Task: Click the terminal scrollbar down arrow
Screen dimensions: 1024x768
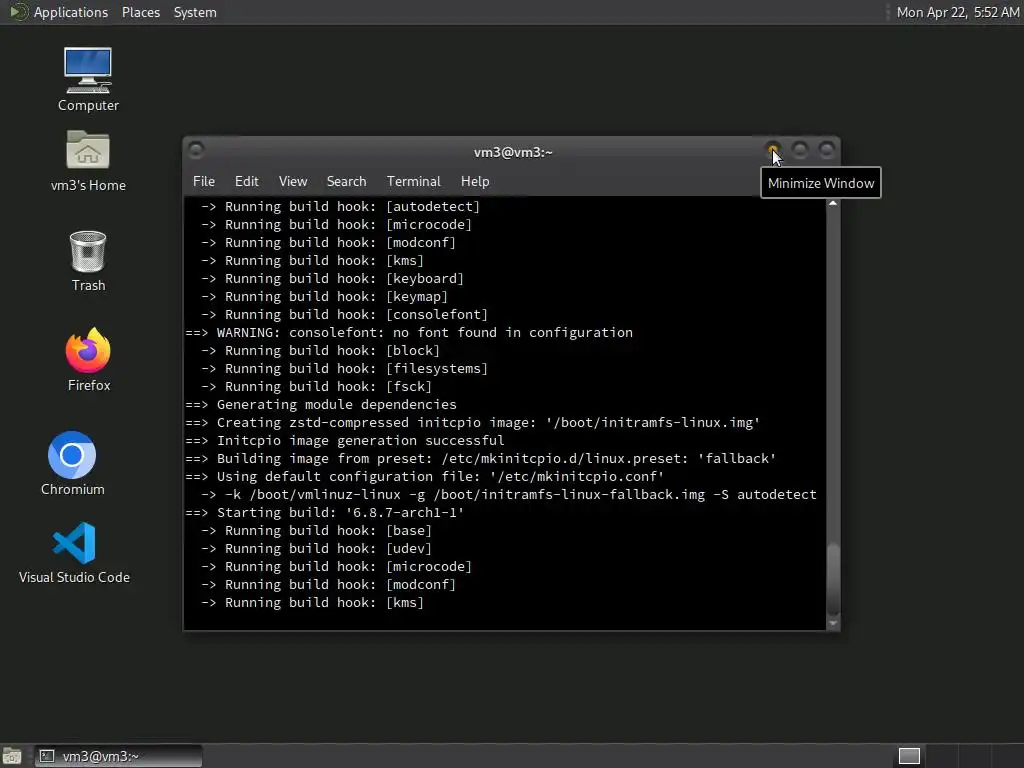Action: tap(833, 624)
